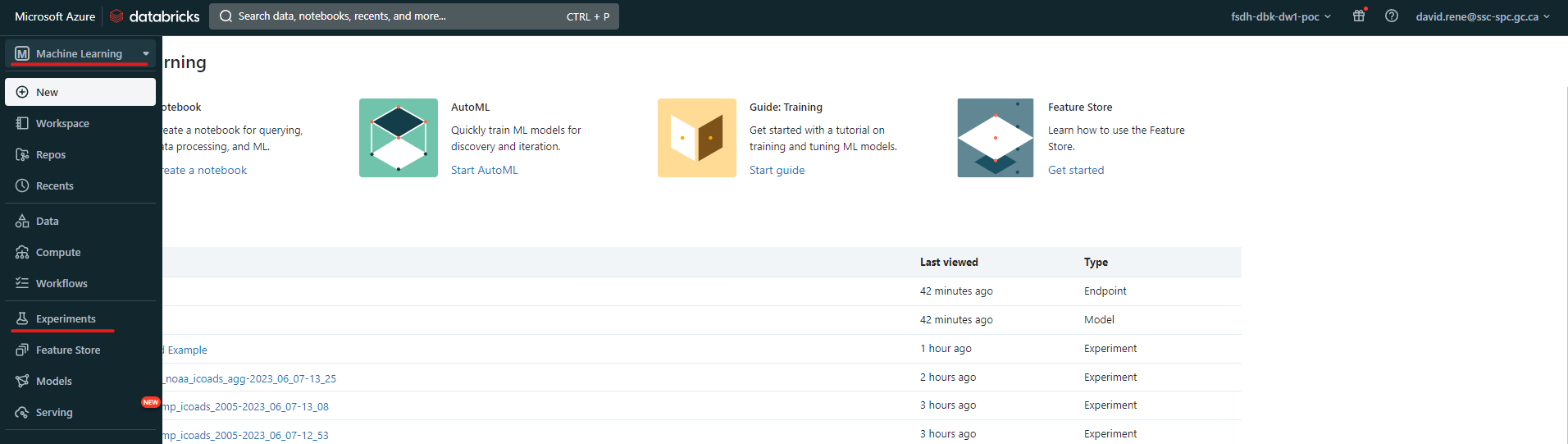Click the Databricks logo in header
The width and height of the screenshot is (1568, 444).
pos(155,16)
